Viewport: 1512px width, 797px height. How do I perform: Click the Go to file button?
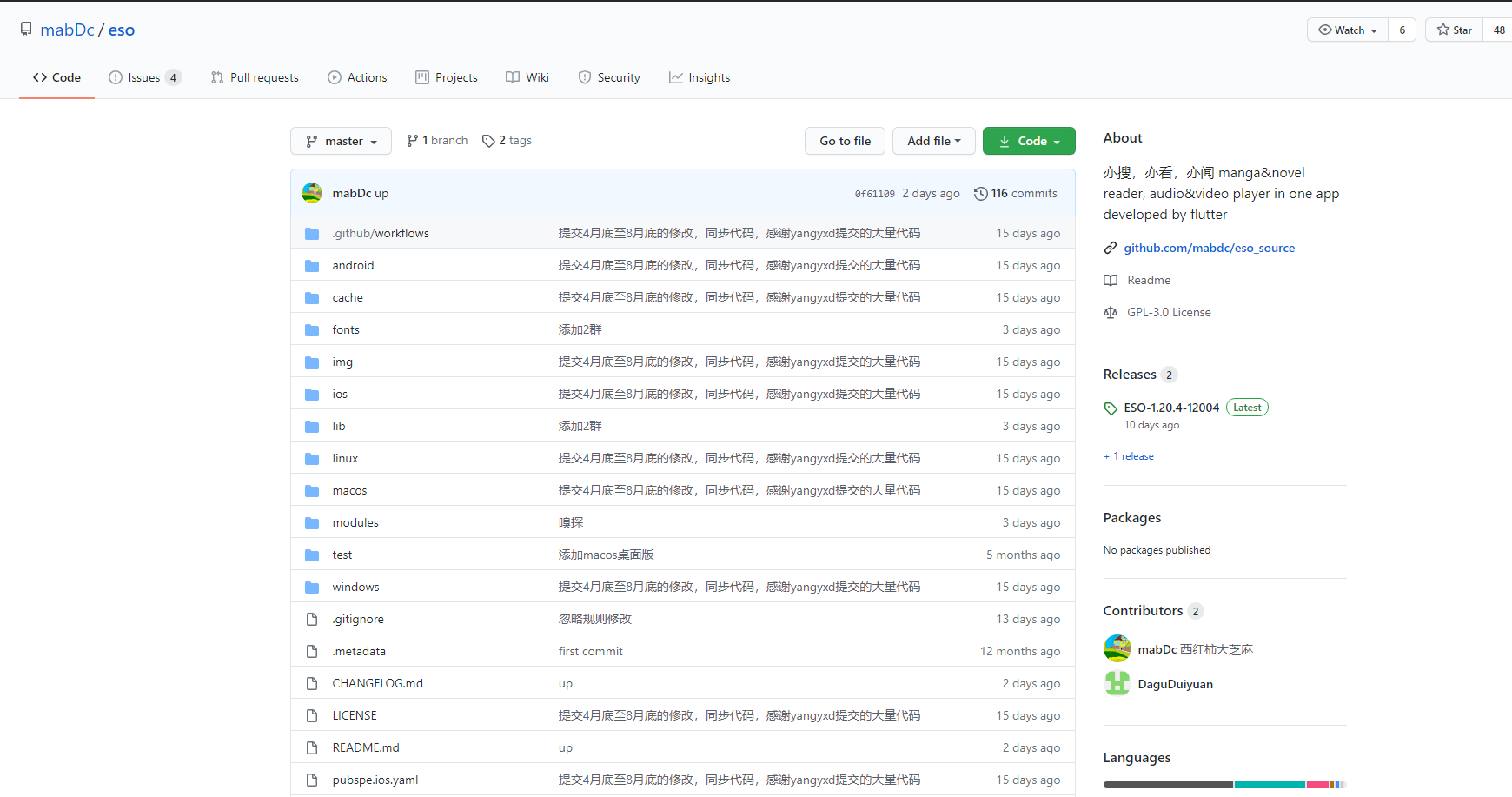(x=845, y=141)
